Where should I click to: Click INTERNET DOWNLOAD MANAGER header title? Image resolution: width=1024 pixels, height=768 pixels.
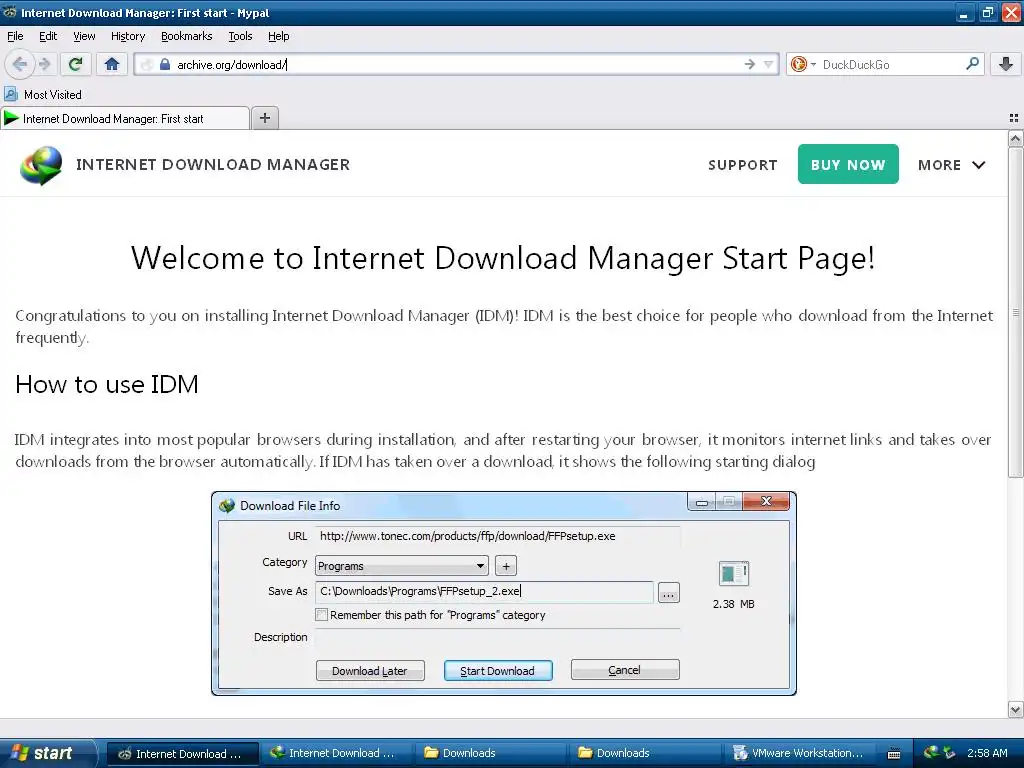coord(213,165)
